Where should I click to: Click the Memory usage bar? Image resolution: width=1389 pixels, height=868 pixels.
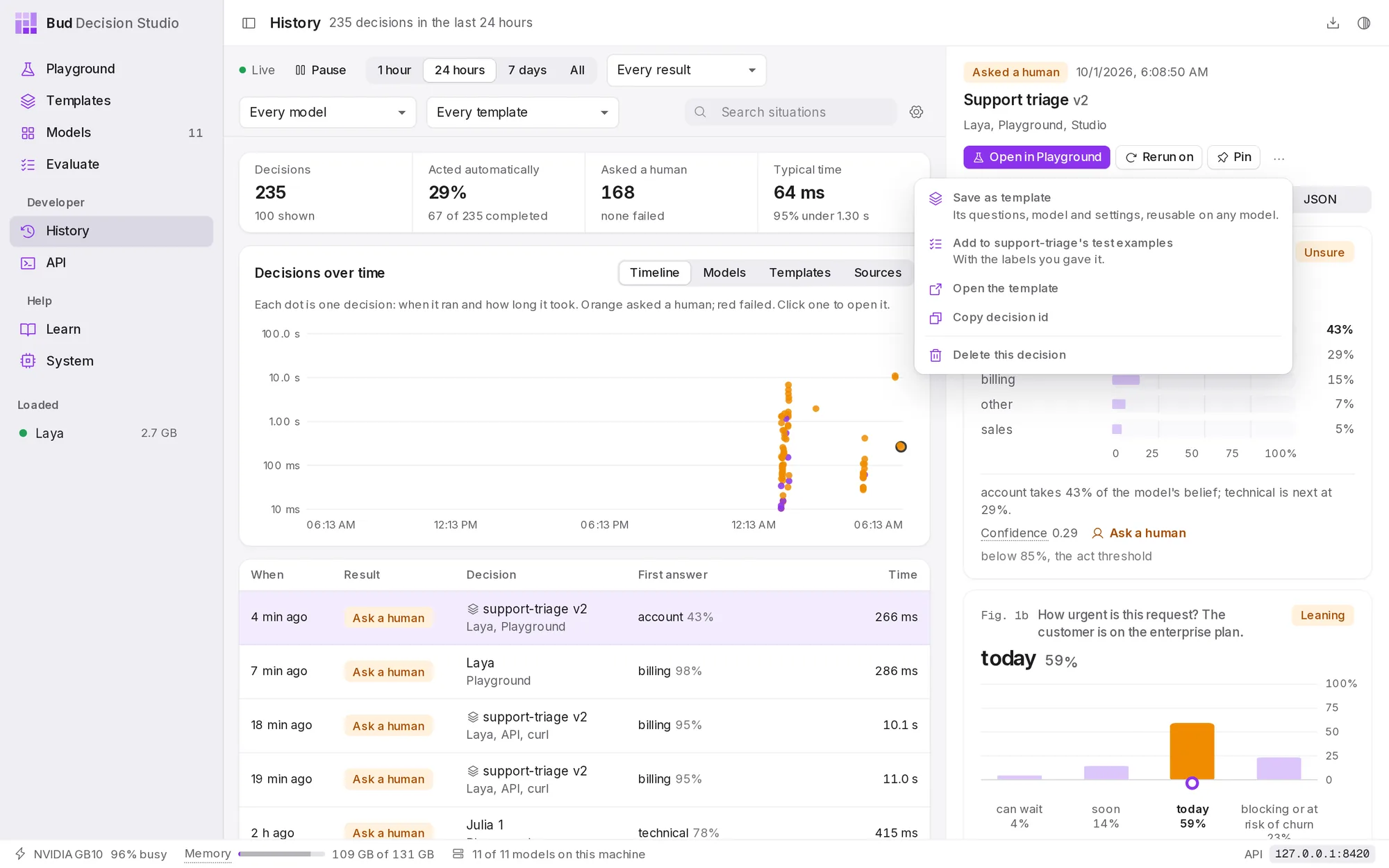(x=281, y=854)
